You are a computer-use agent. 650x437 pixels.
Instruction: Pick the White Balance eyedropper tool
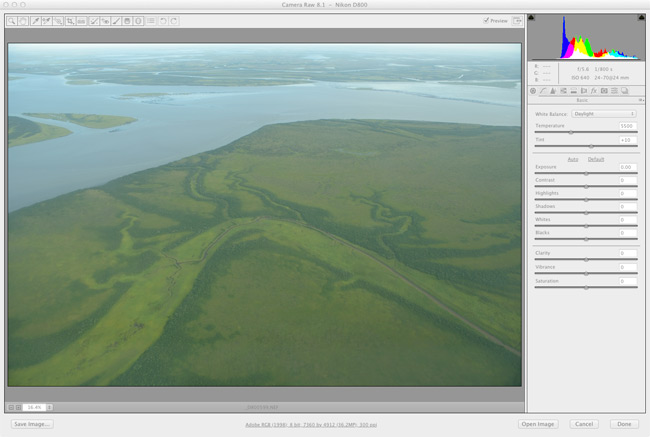(35, 20)
